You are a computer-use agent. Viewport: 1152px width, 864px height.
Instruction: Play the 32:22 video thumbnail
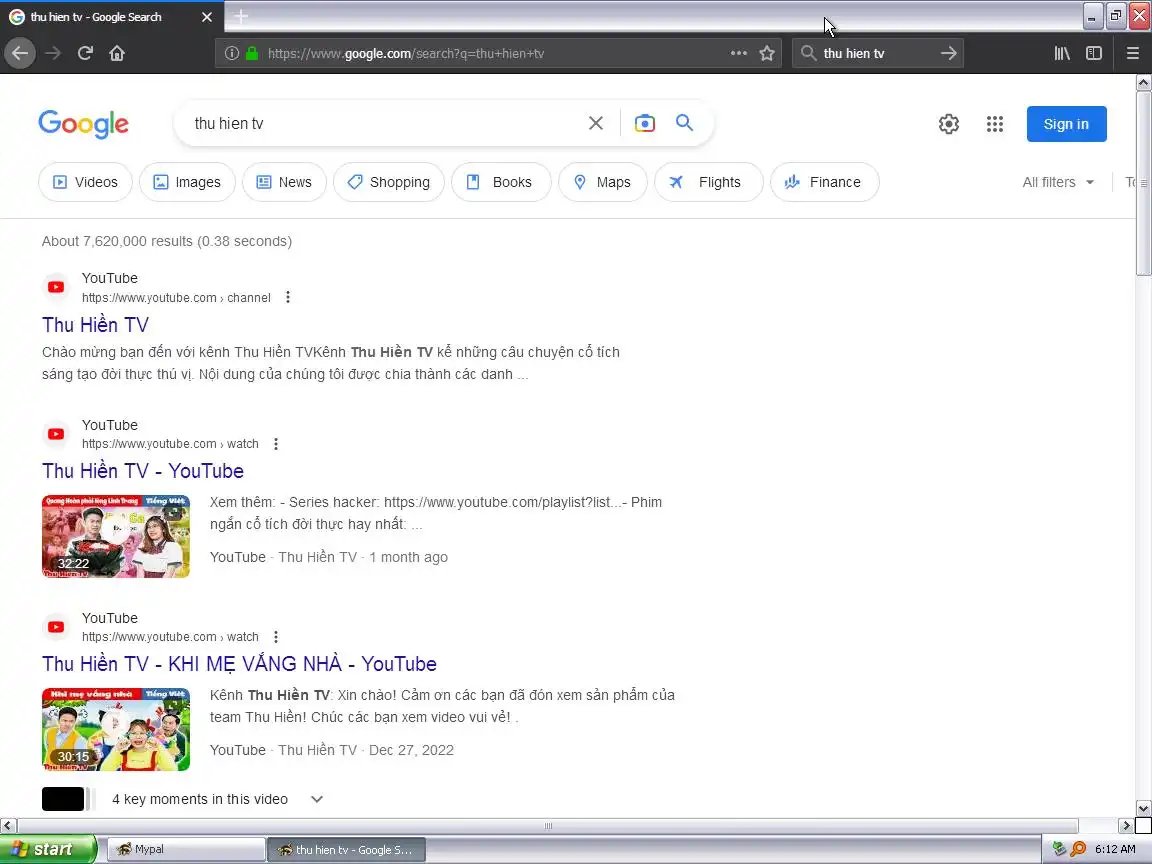(x=116, y=536)
